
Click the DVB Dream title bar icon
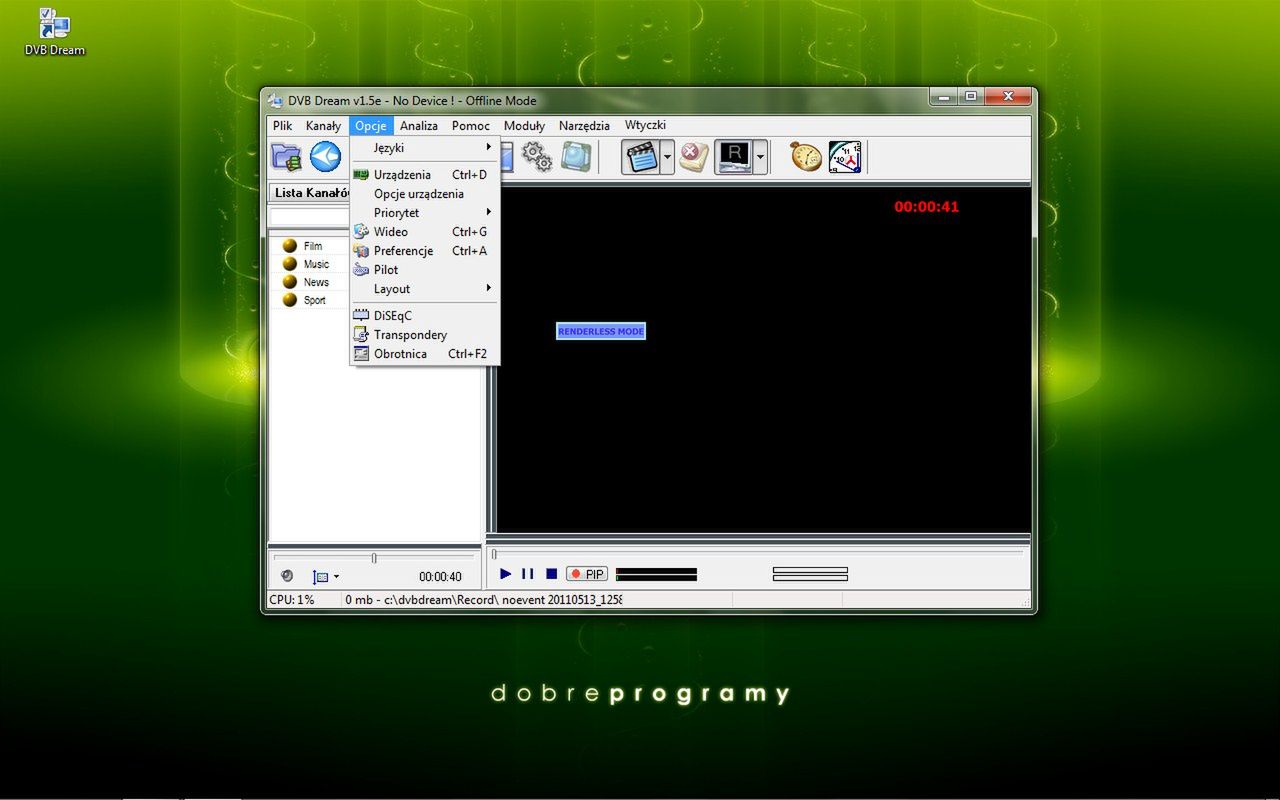pos(276,100)
